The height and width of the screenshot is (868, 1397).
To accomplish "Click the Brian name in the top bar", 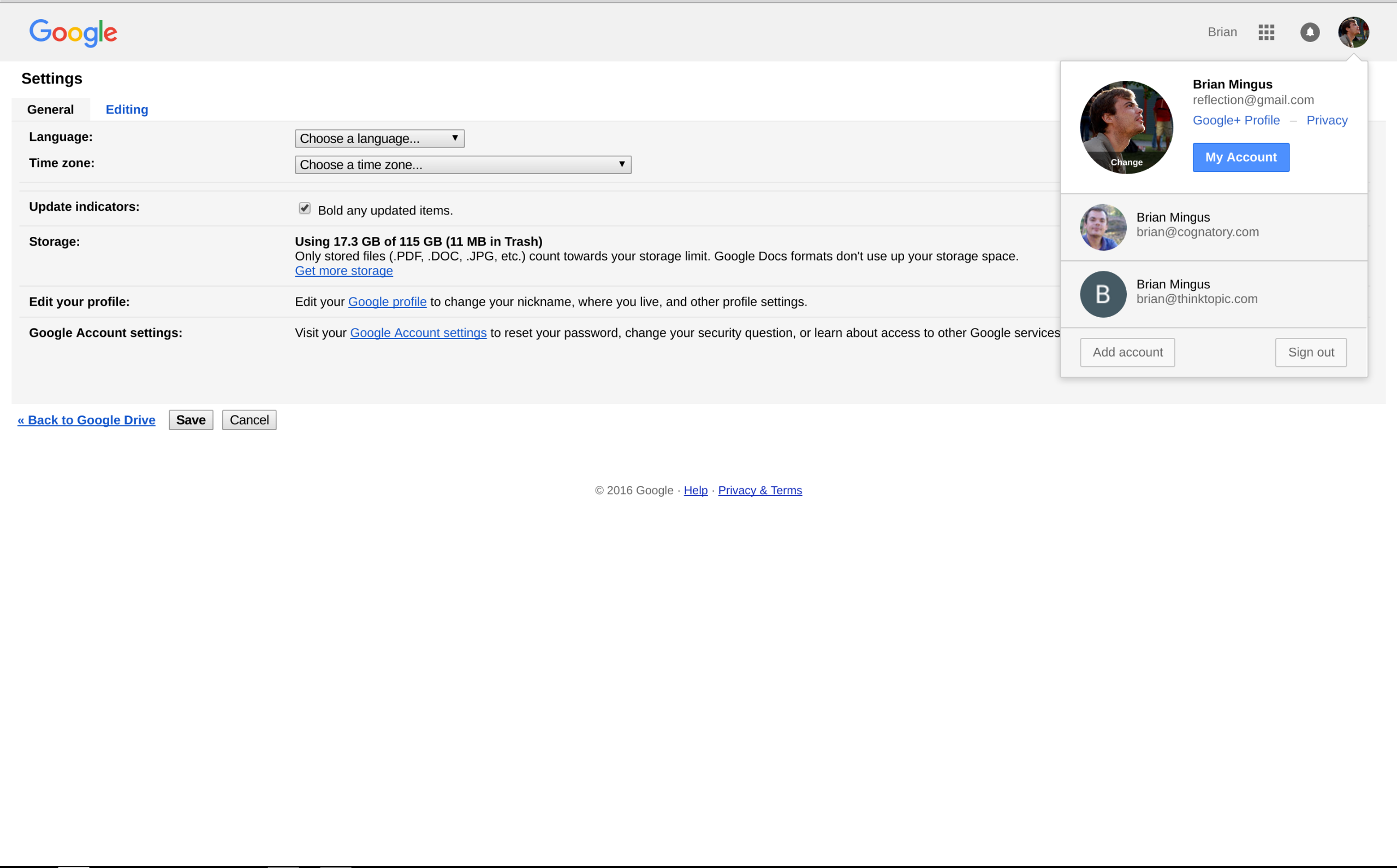I will [1222, 32].
